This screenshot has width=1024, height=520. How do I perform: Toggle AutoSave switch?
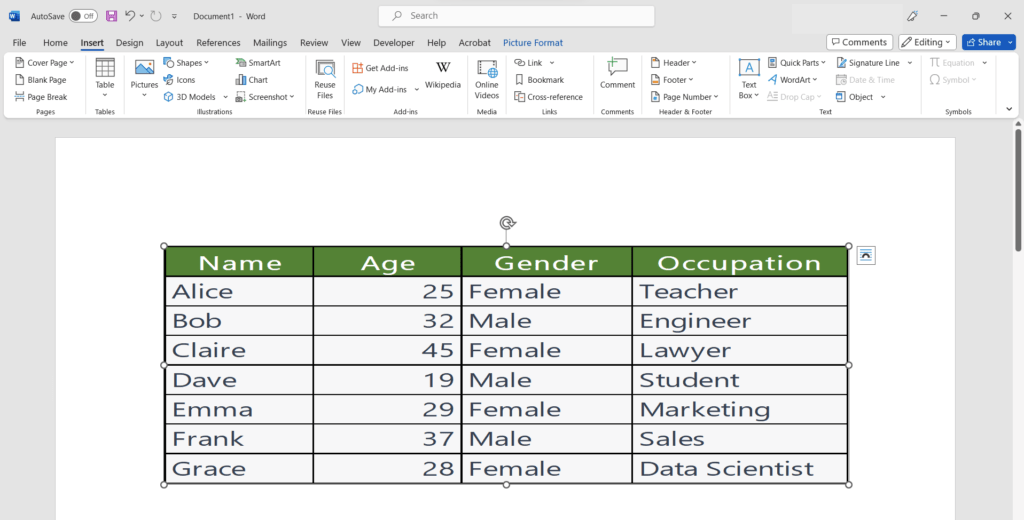(83, 16)
